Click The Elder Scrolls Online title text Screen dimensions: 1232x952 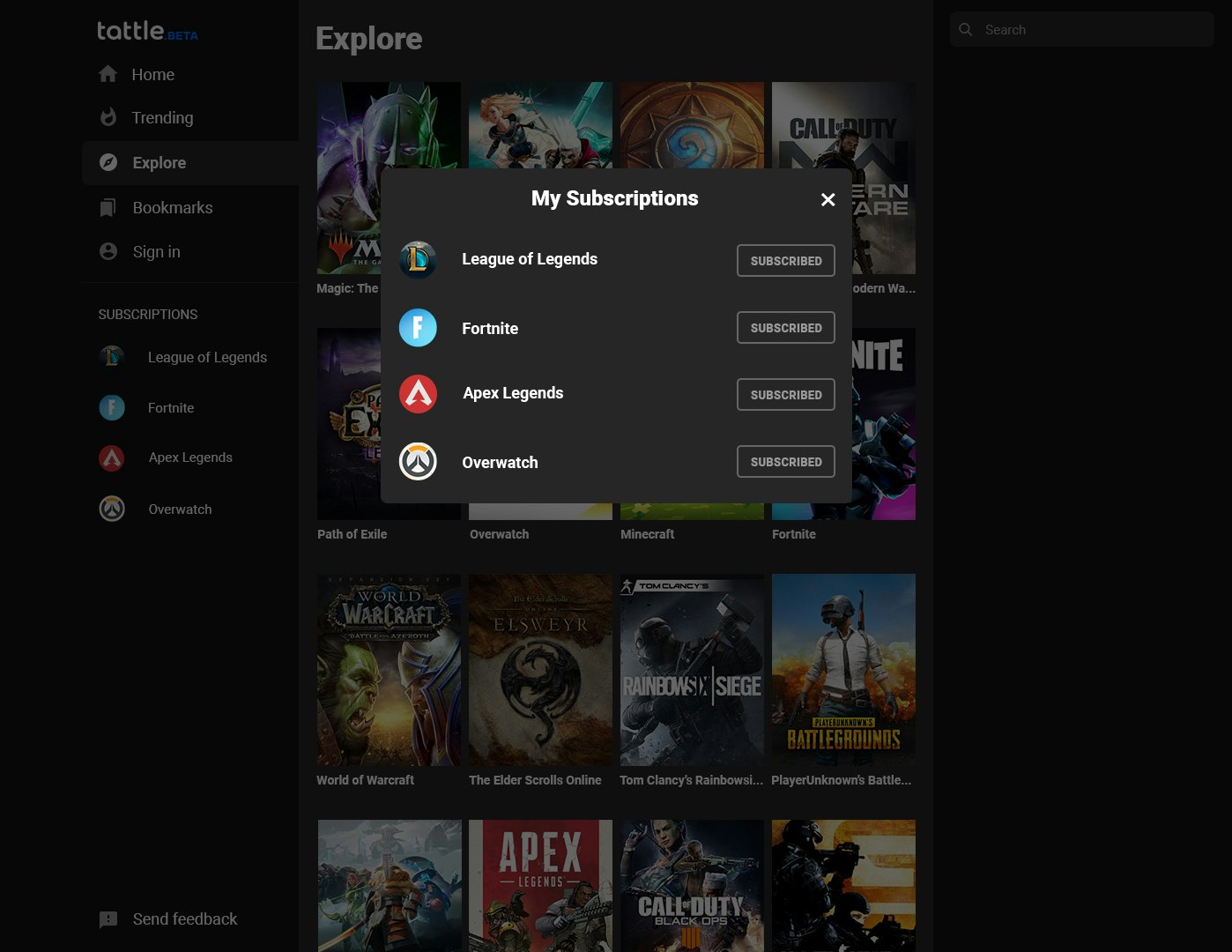[535, 780]
